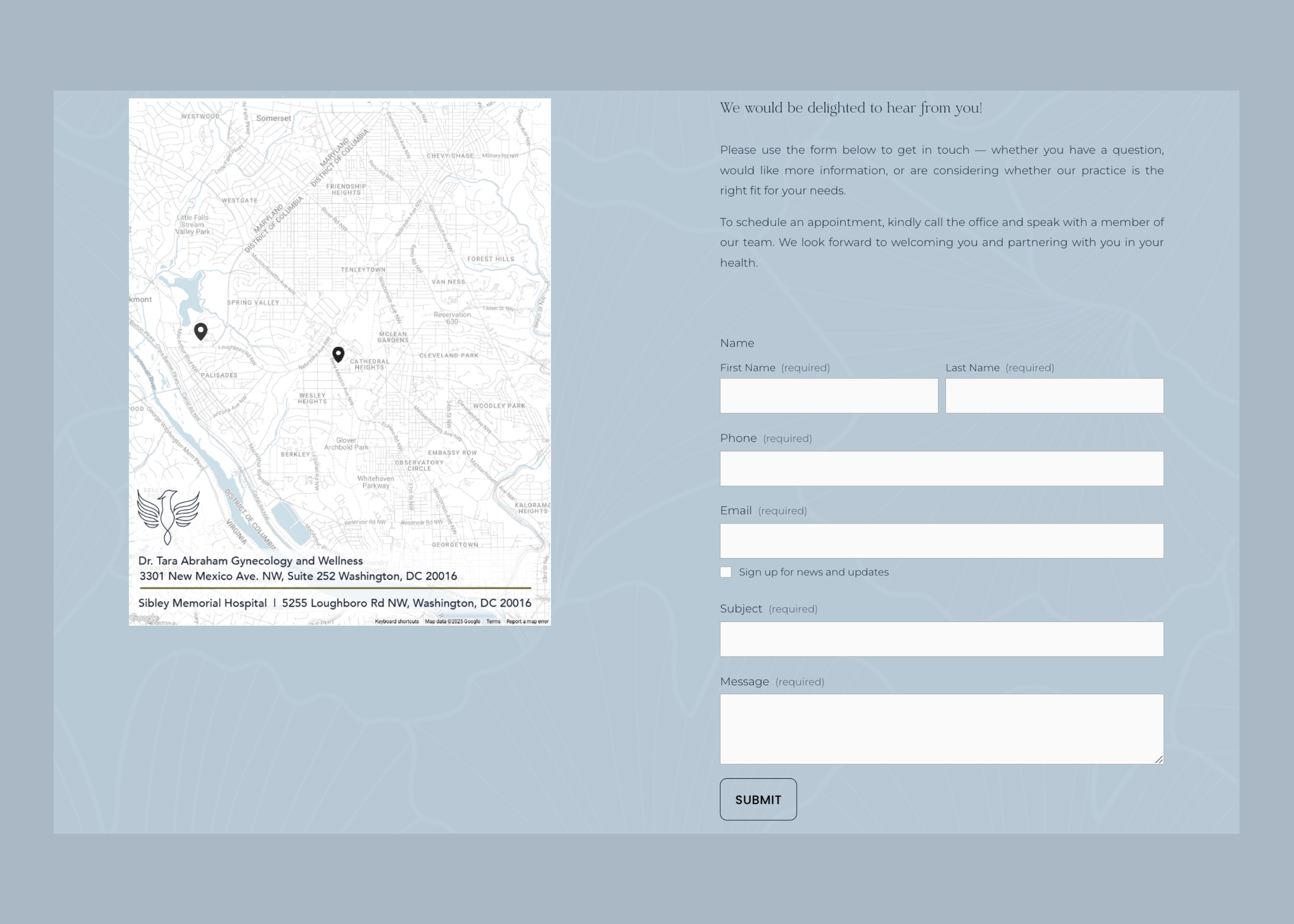Click the Dr. Tara Abraham Gynecology and Wellness text

click(251, 561)
